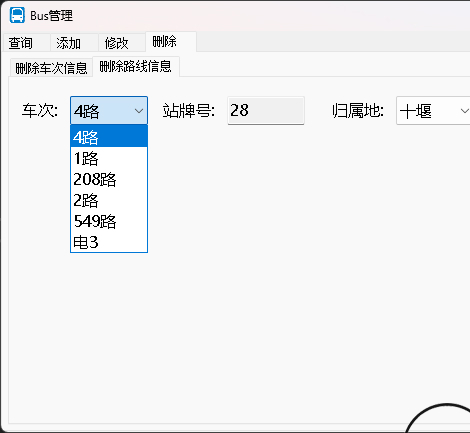Choose the highlighted 4路 list option
Image resolution: width=470 pixels, height=433 pixels.
109,137
